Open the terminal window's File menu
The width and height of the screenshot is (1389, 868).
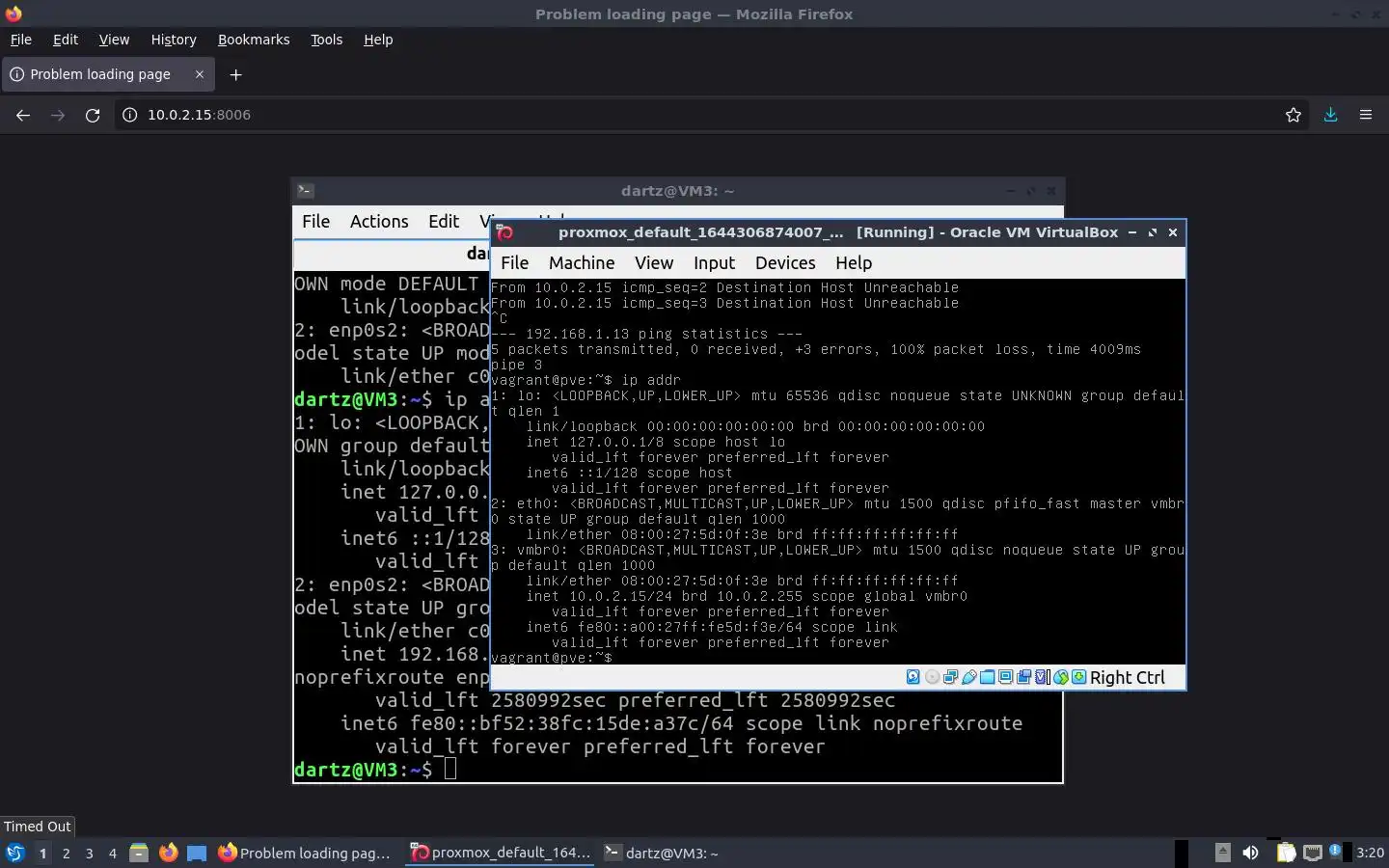click(x=315, y=221)
